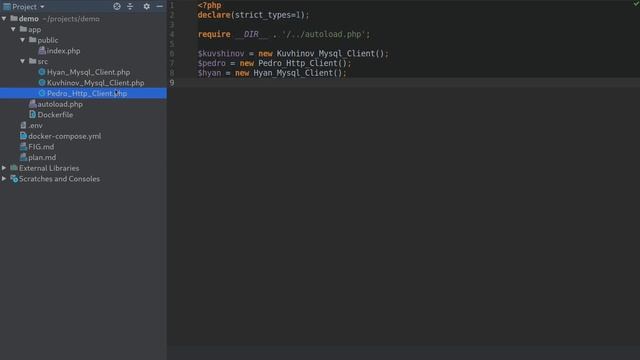Expand Scratches and Consoles node

[x=4, y=178]
